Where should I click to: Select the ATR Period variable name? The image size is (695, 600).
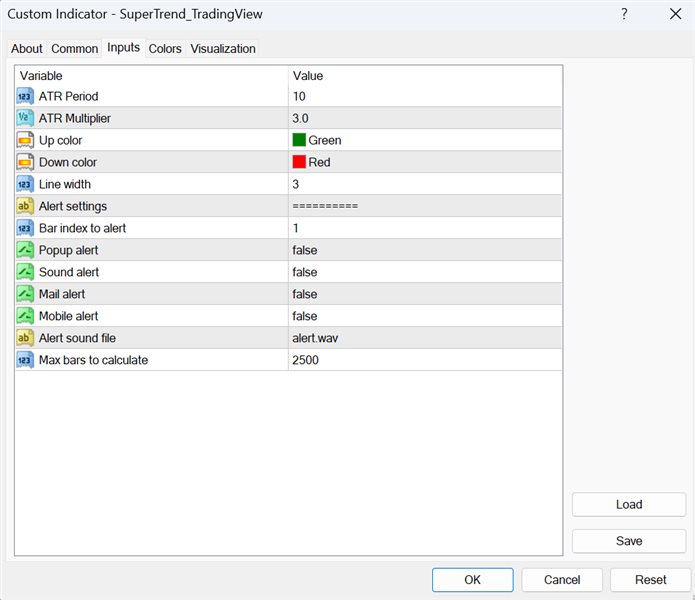point(69,96)
